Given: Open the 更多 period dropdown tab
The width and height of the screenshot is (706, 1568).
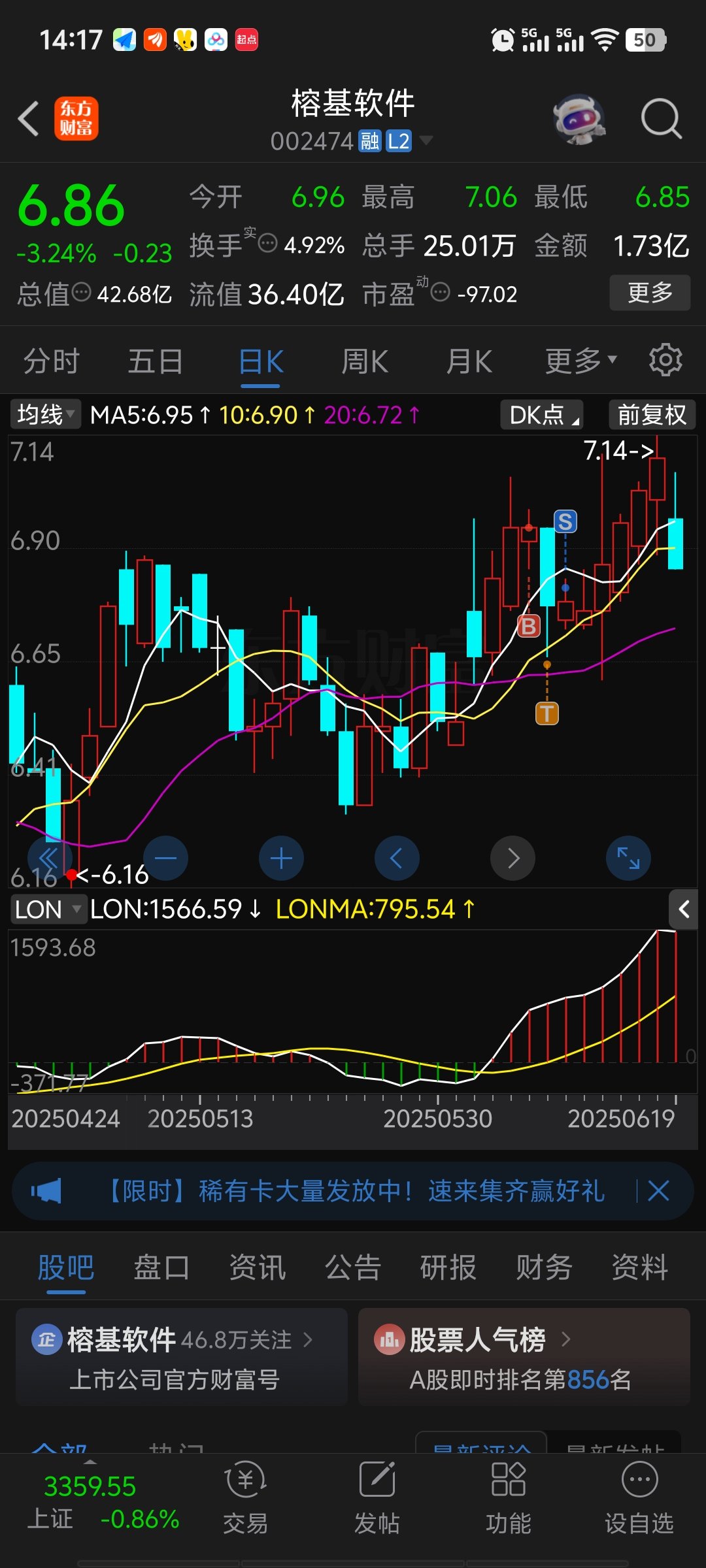Looking at the screenshot, I should pyautogui.click(x=581, y=360).
